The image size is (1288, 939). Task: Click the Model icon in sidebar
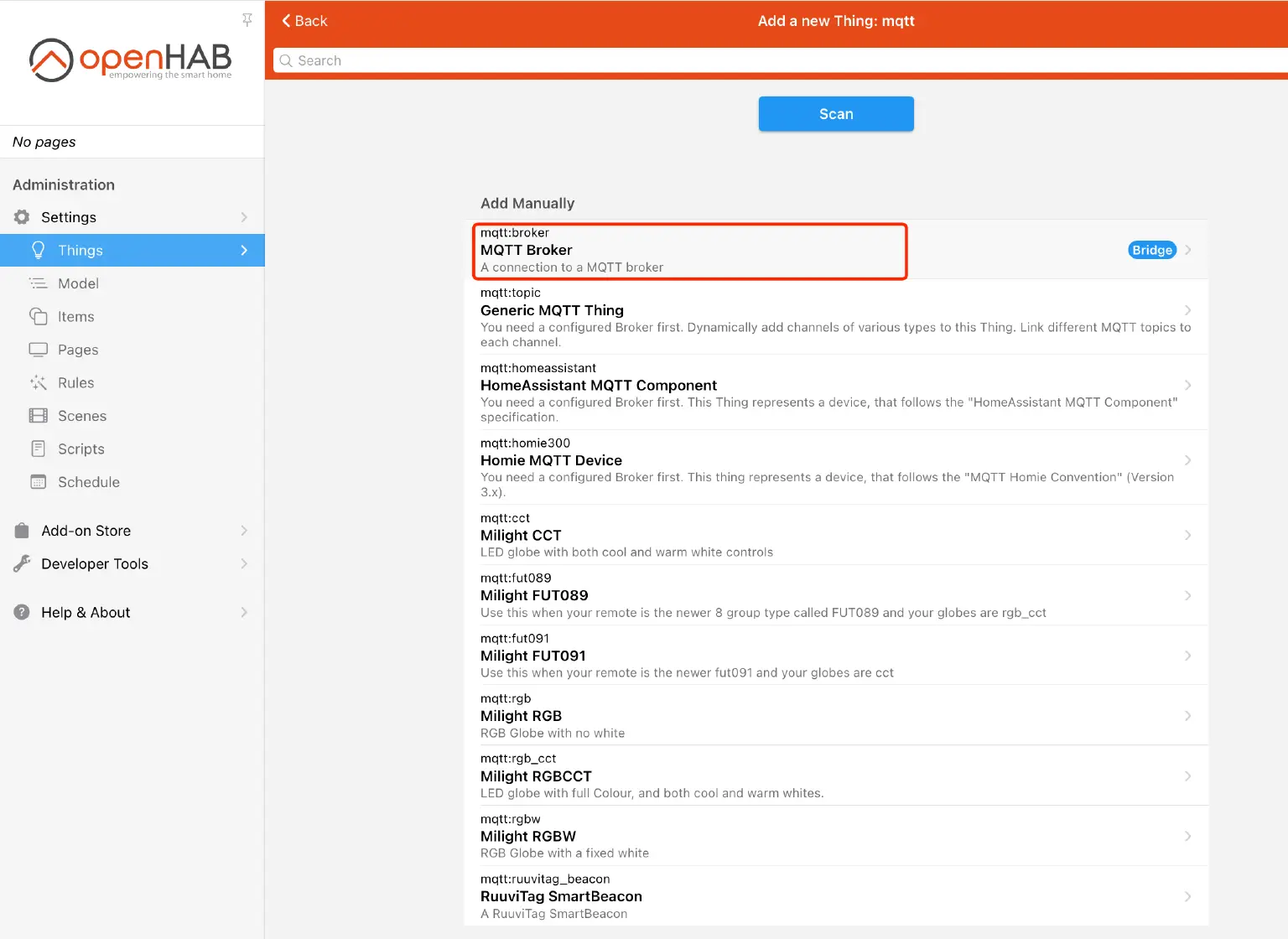(x=39, y=283)
